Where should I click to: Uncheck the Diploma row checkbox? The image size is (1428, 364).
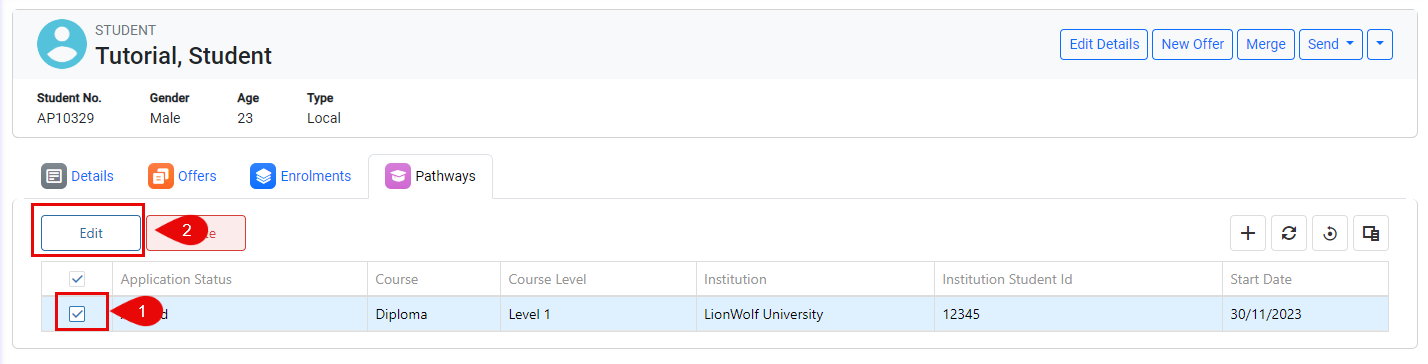(x=77, y=314)
